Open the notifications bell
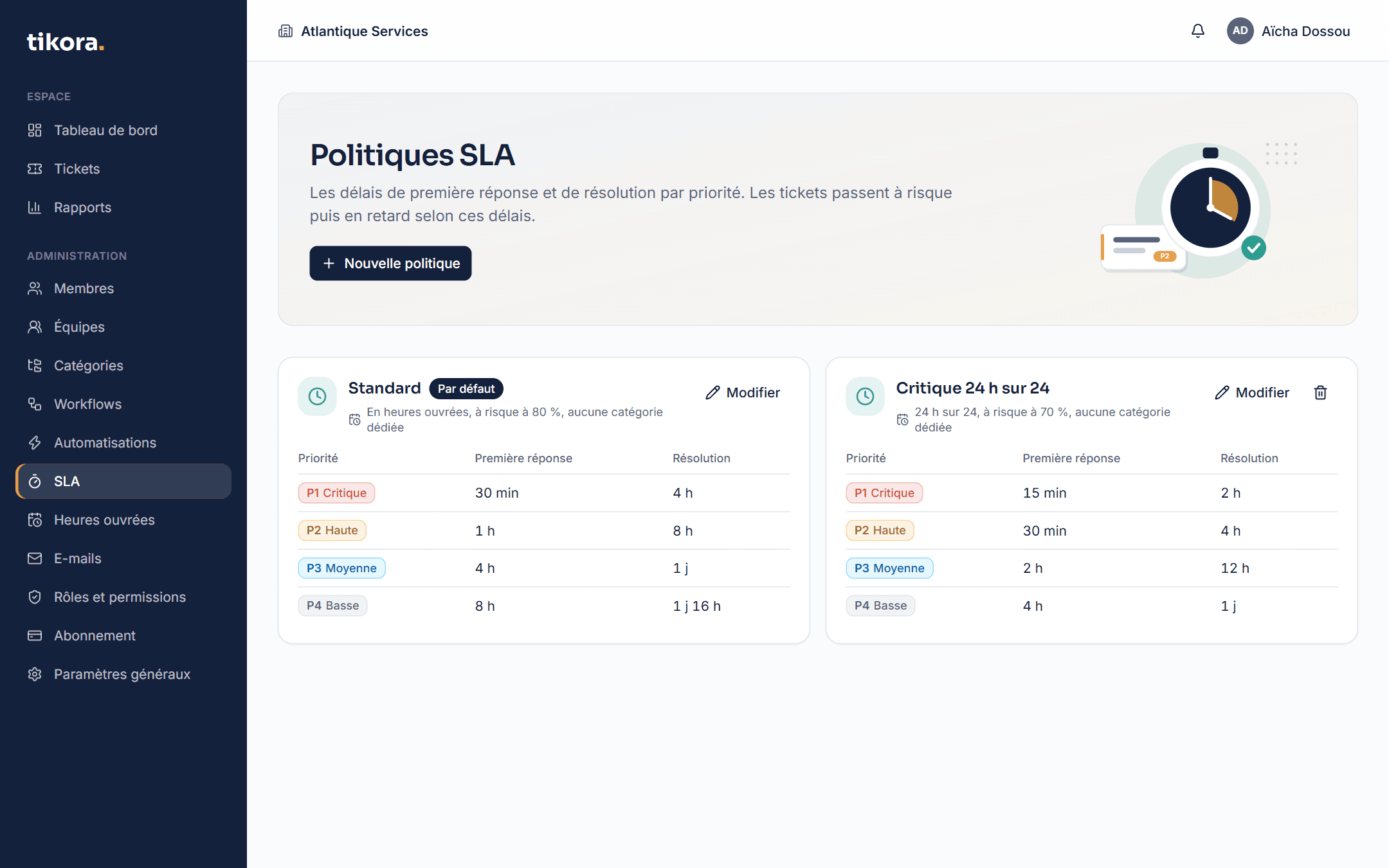The width and height of the screenshot is (1389, 868). [x=1197, y=31]
